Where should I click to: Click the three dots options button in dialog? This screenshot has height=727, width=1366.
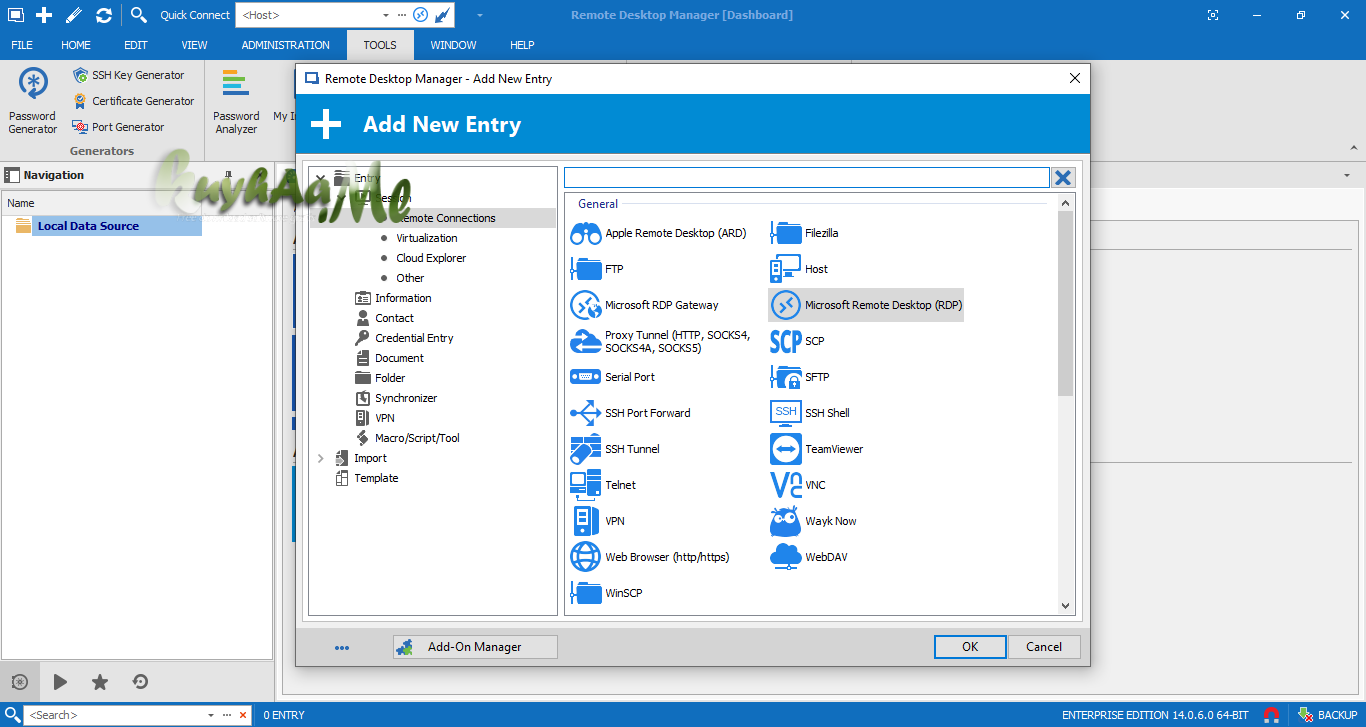click(x=342, y=648)
